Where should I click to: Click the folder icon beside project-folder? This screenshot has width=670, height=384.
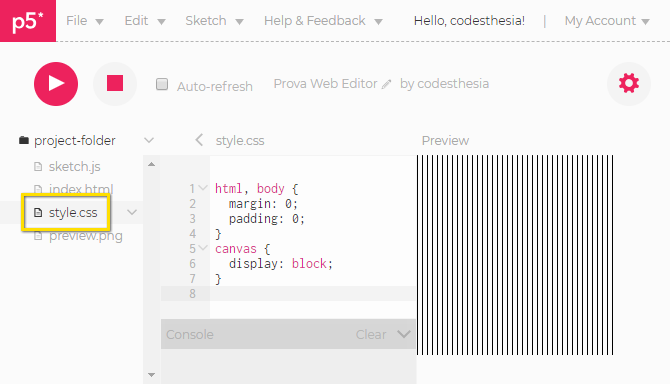24,140
